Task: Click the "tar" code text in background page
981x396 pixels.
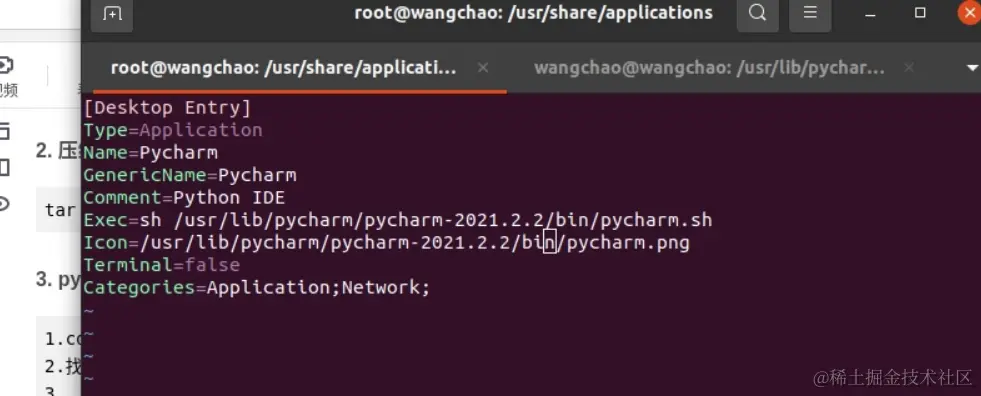Action: (60, 210)
